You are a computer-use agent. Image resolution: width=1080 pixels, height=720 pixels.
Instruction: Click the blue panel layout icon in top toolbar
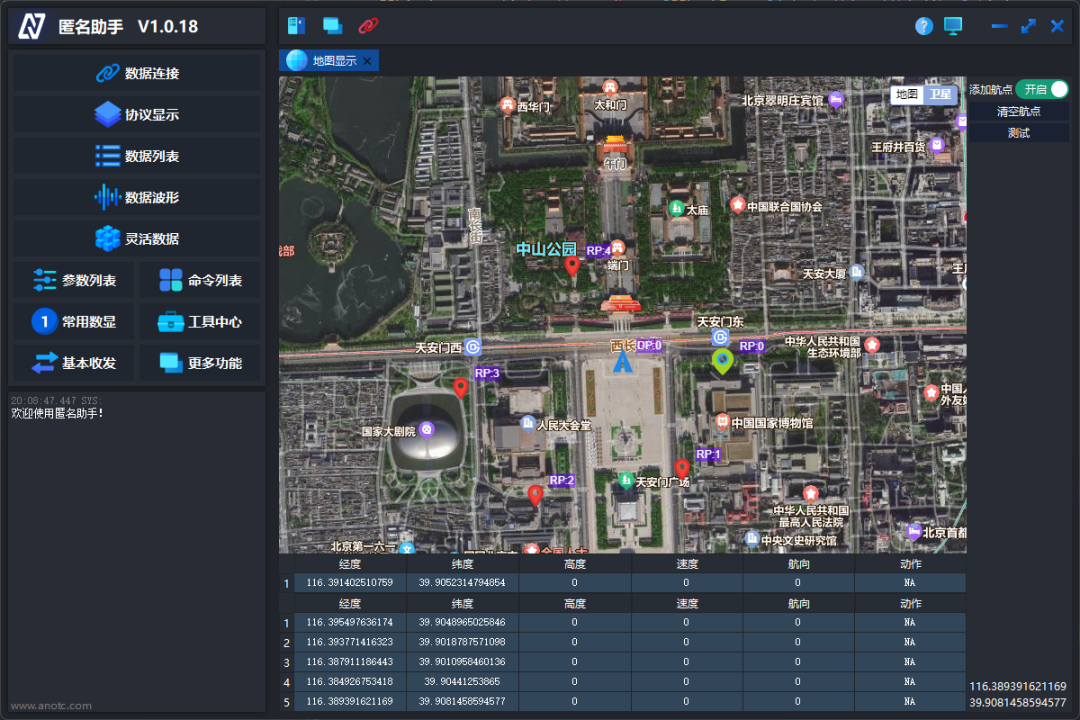[296, 25]
